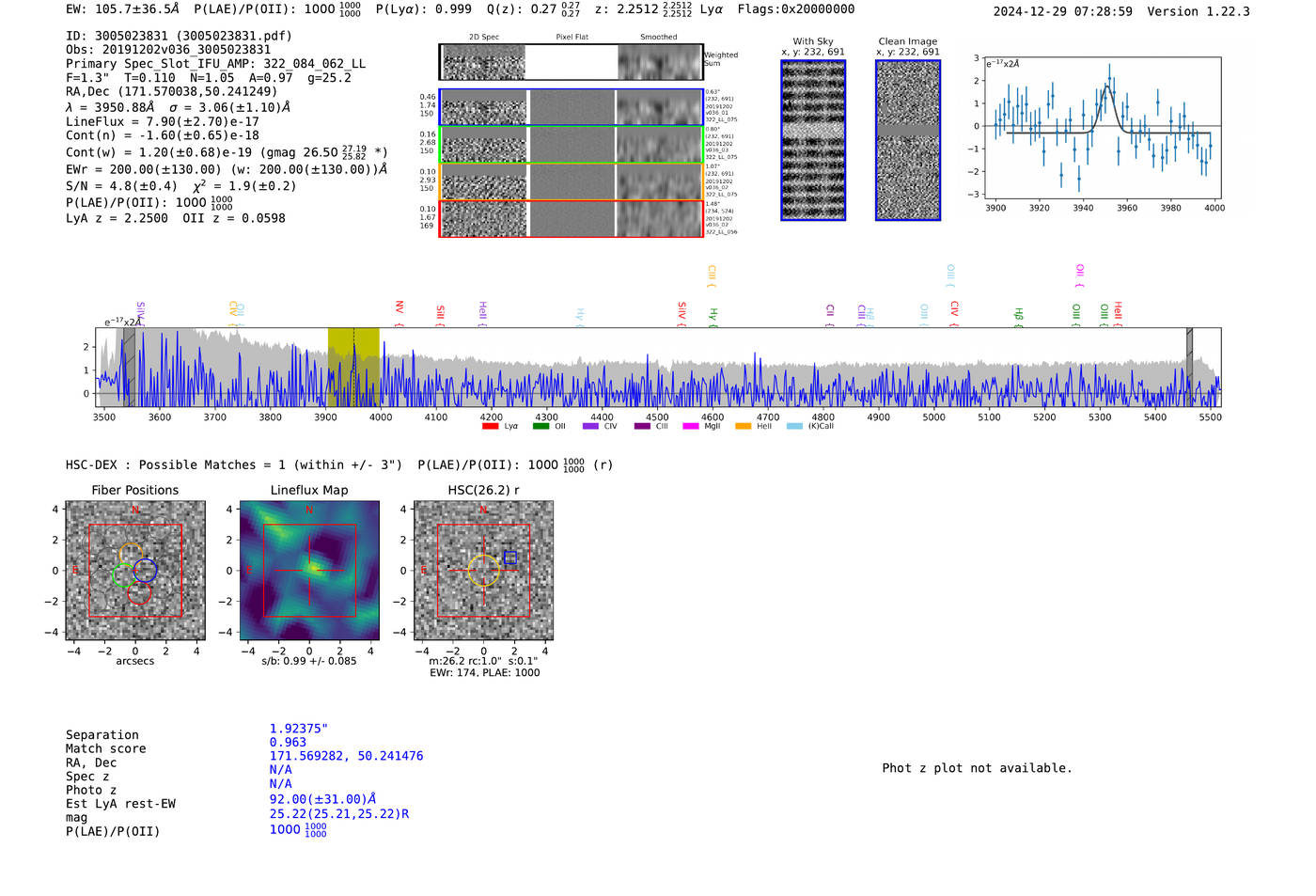Click the 'Flags:0x20000000' header text

click(x=796, y=9)
